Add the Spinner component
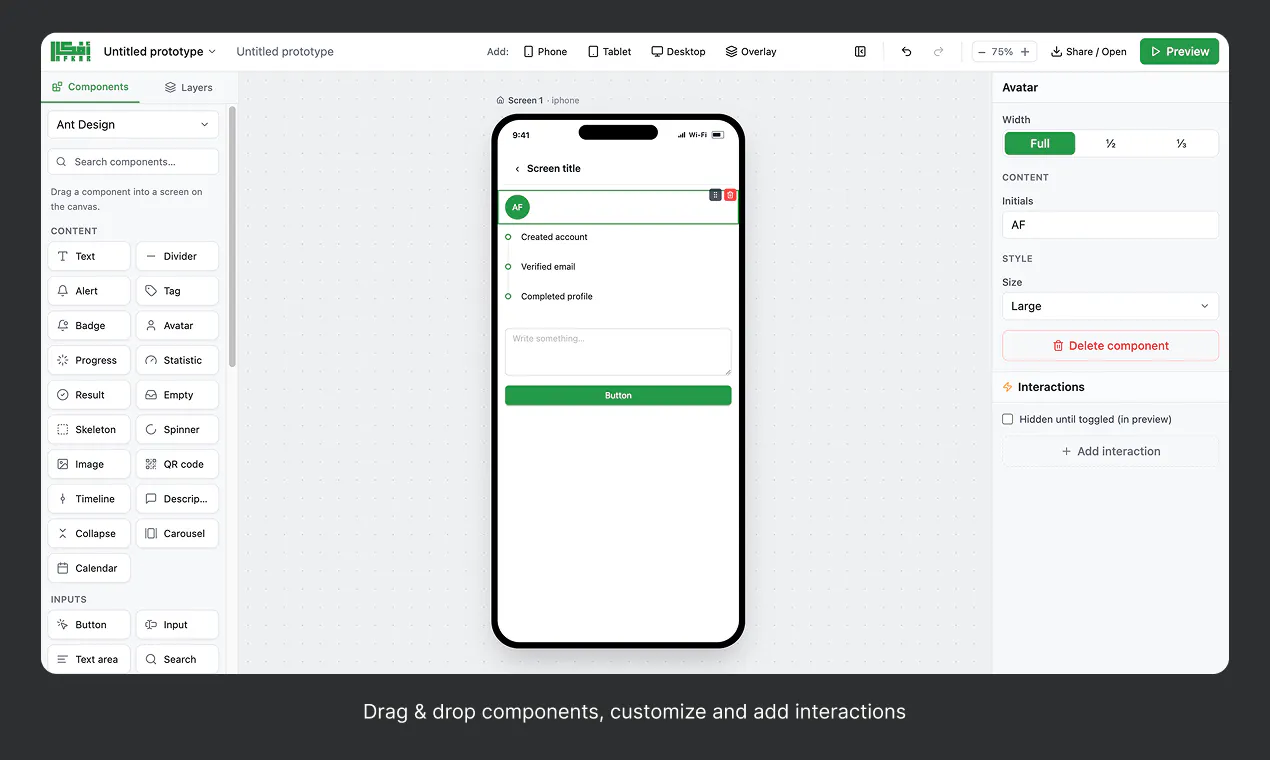Screen dimensions: 1270x760 click(x=177, y=430)
